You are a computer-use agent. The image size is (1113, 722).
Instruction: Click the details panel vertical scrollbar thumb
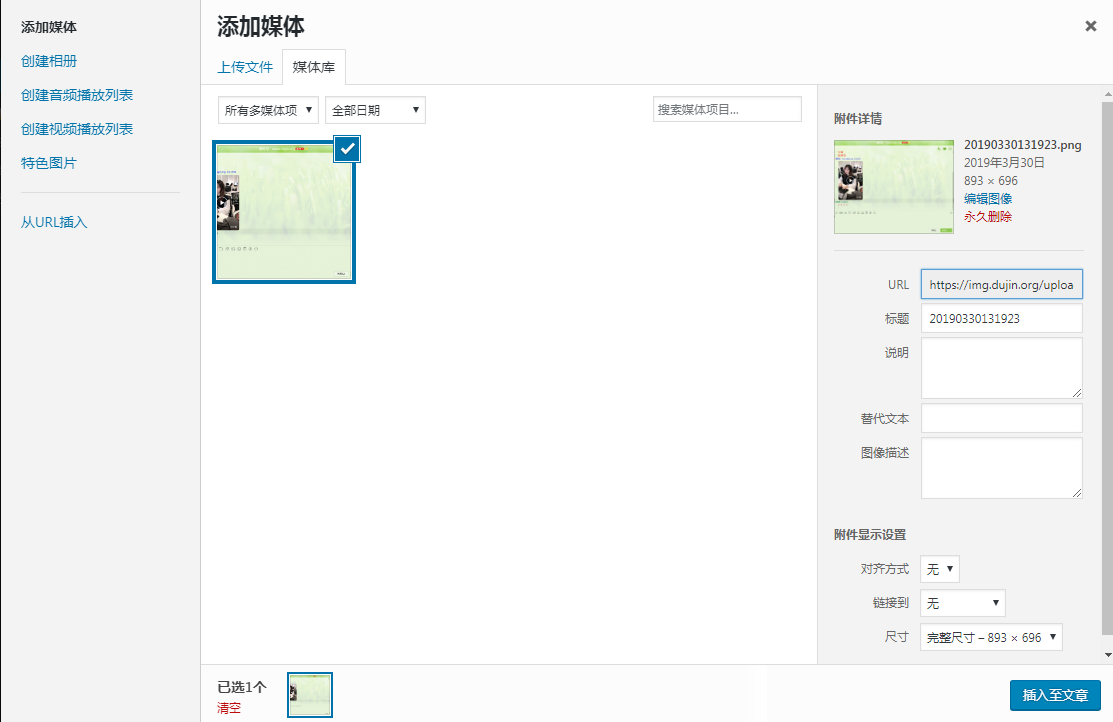[1107, 368]
